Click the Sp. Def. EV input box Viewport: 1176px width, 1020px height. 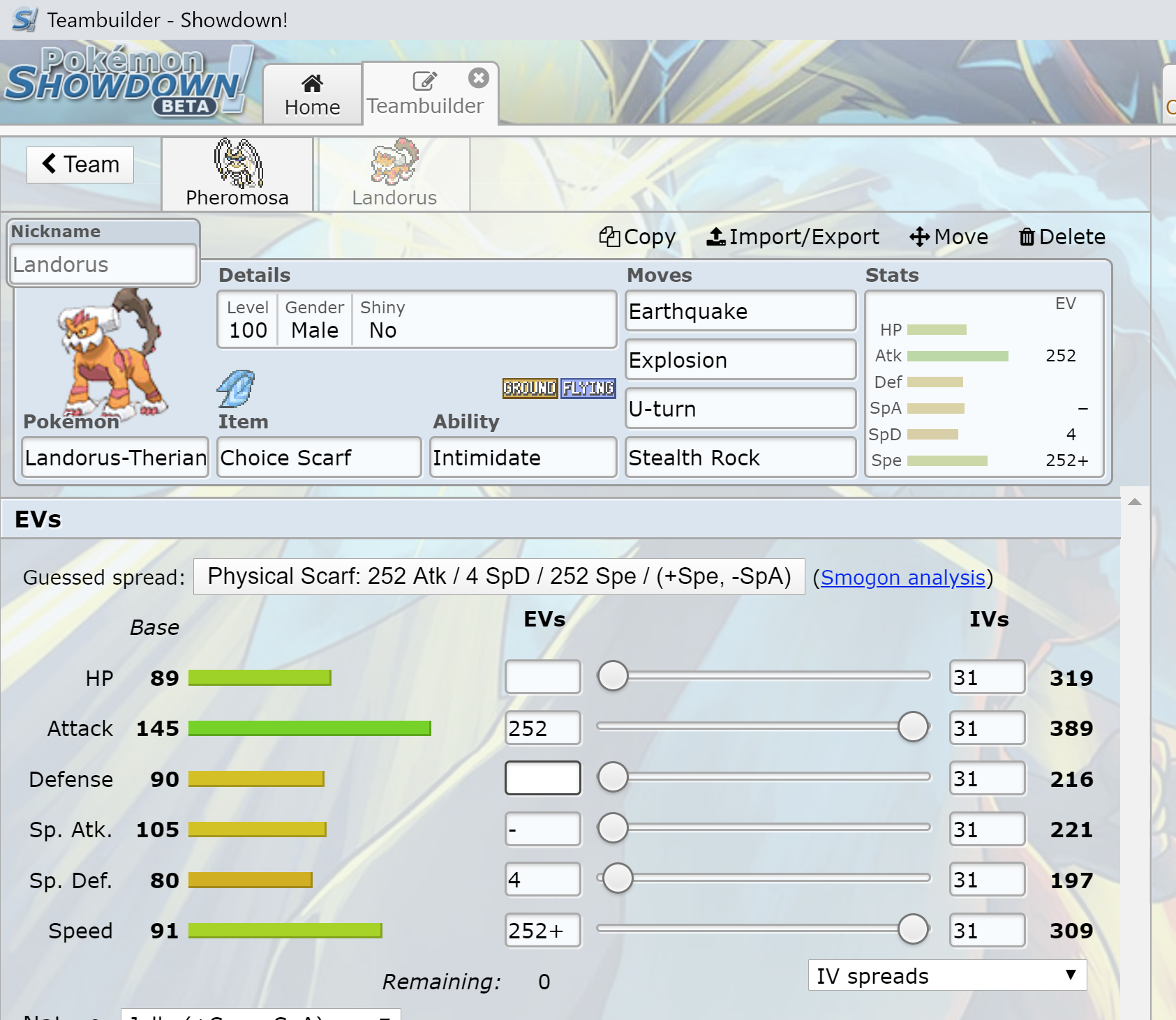pos(543,880)
